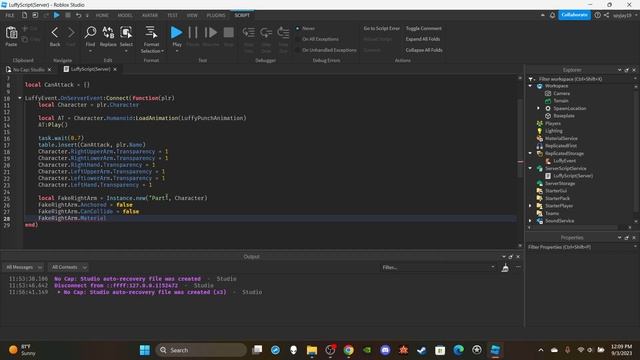
Task: Select On All Exceptions option
Action: (x=317, y=39)
